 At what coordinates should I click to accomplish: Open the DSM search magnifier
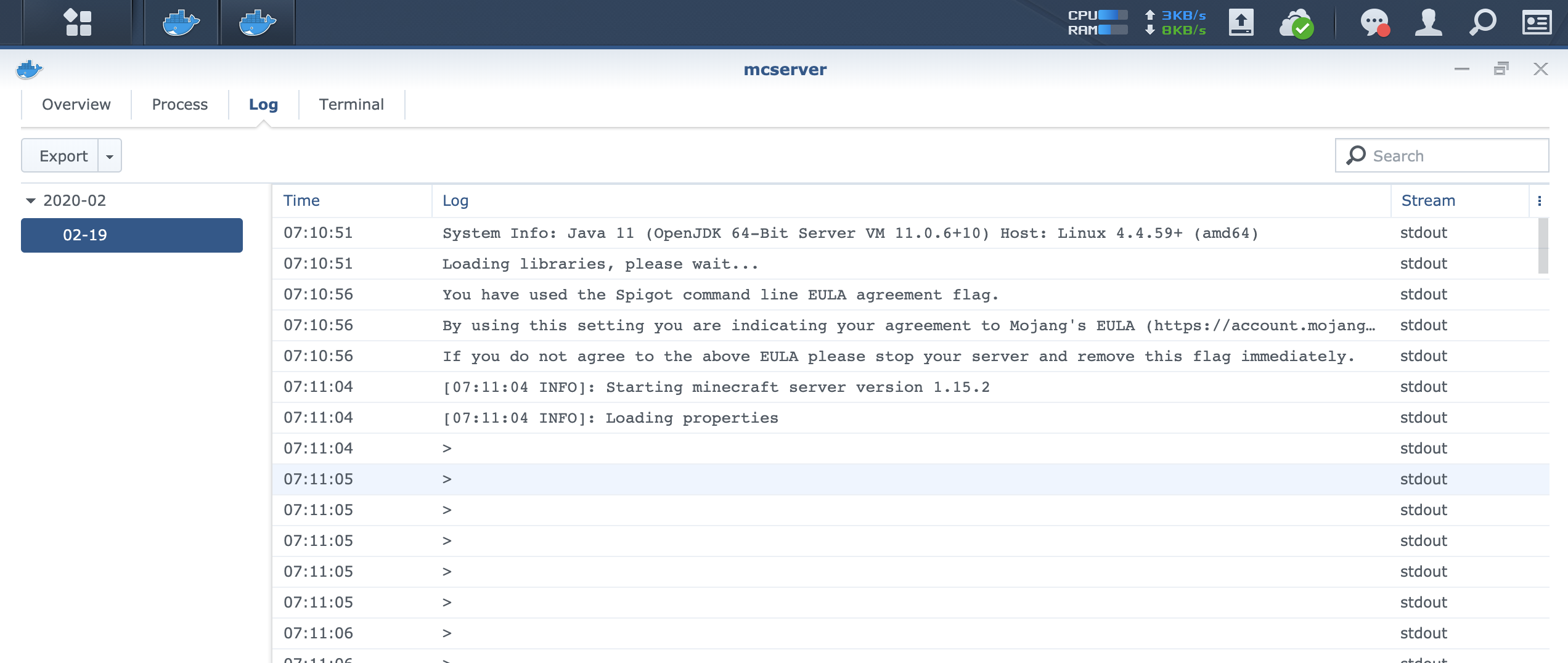(x=1482, y=22)
